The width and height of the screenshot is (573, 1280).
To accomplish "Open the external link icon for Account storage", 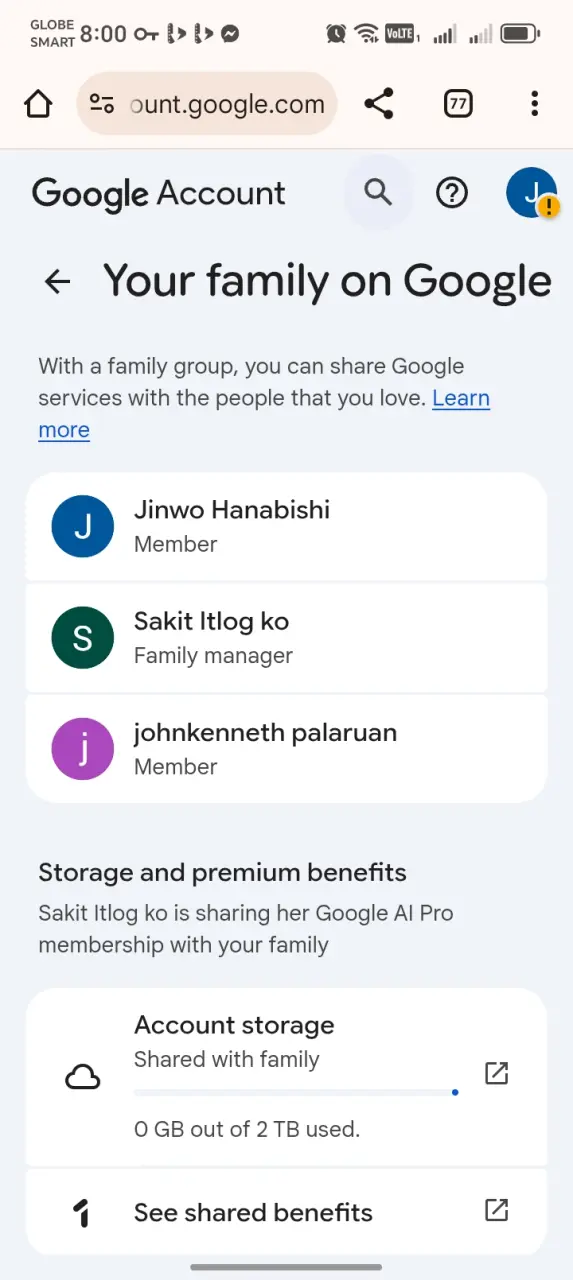I will point(497,1073).
